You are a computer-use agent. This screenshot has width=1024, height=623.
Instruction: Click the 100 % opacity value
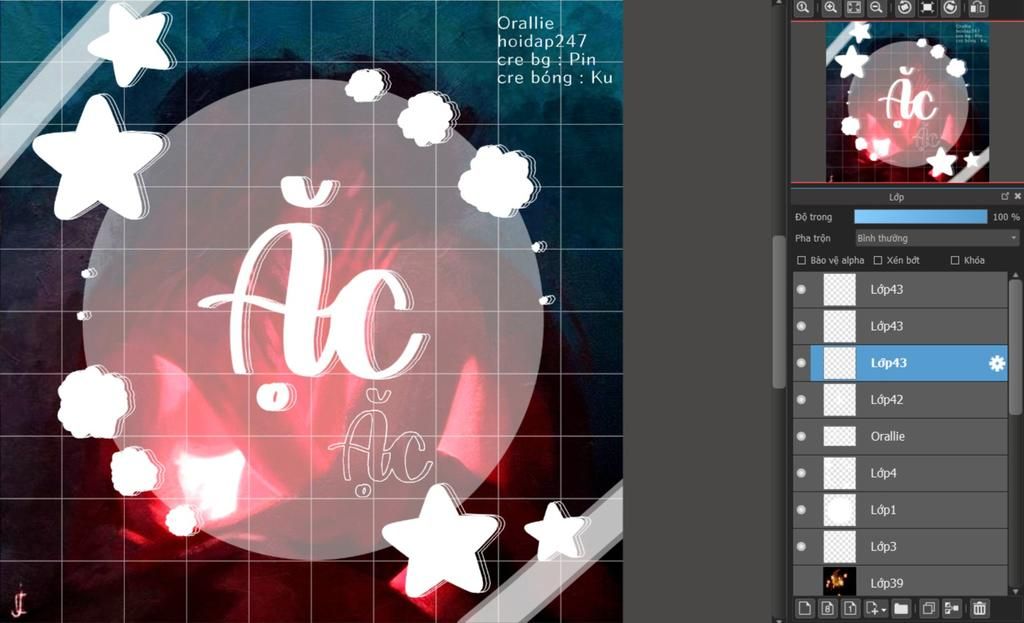pyautogui.click(x=1005, y=217)
